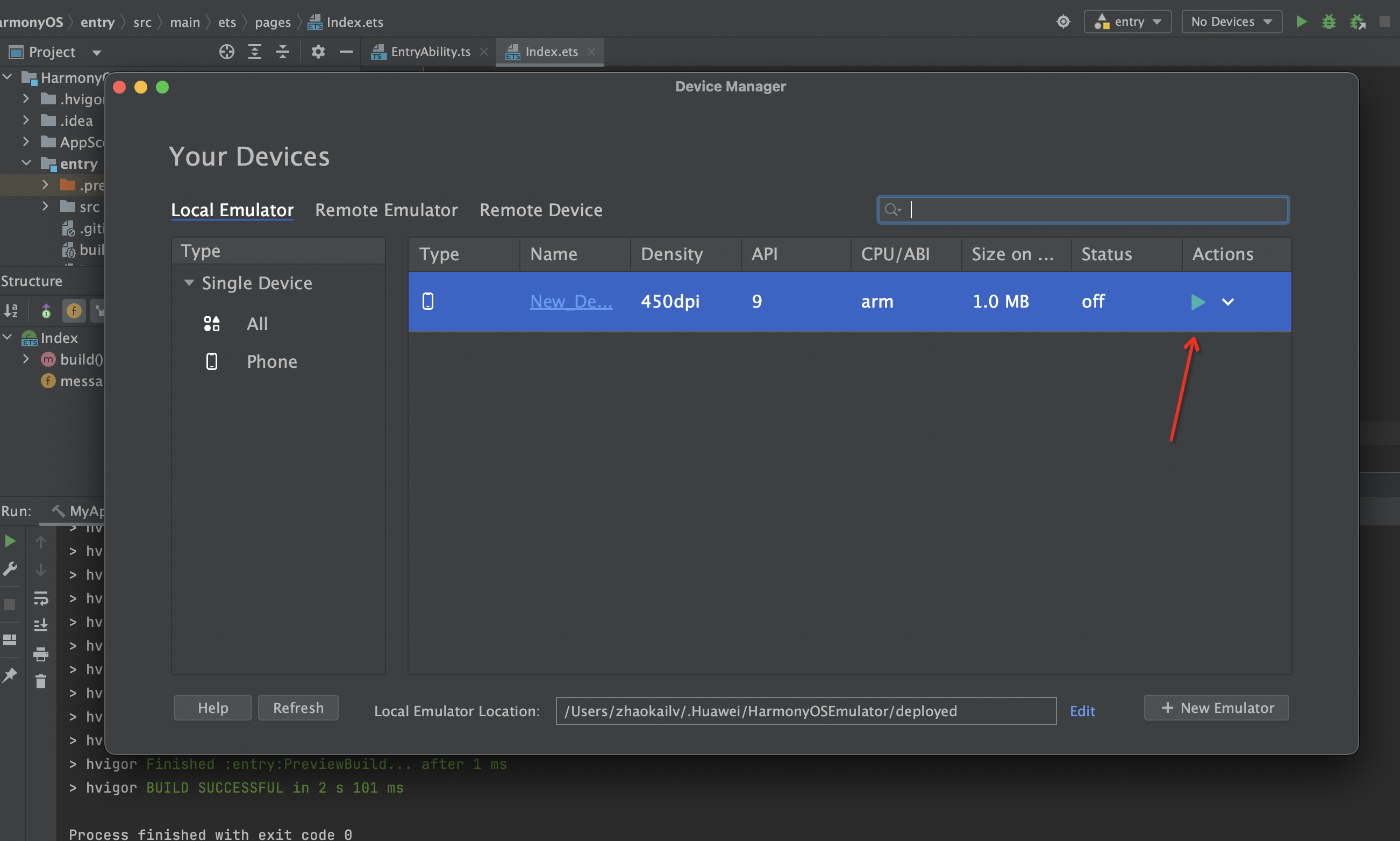Collapse the Single Device type group
This screenshot has width=1400, height=841.
(x=189, y=282)
